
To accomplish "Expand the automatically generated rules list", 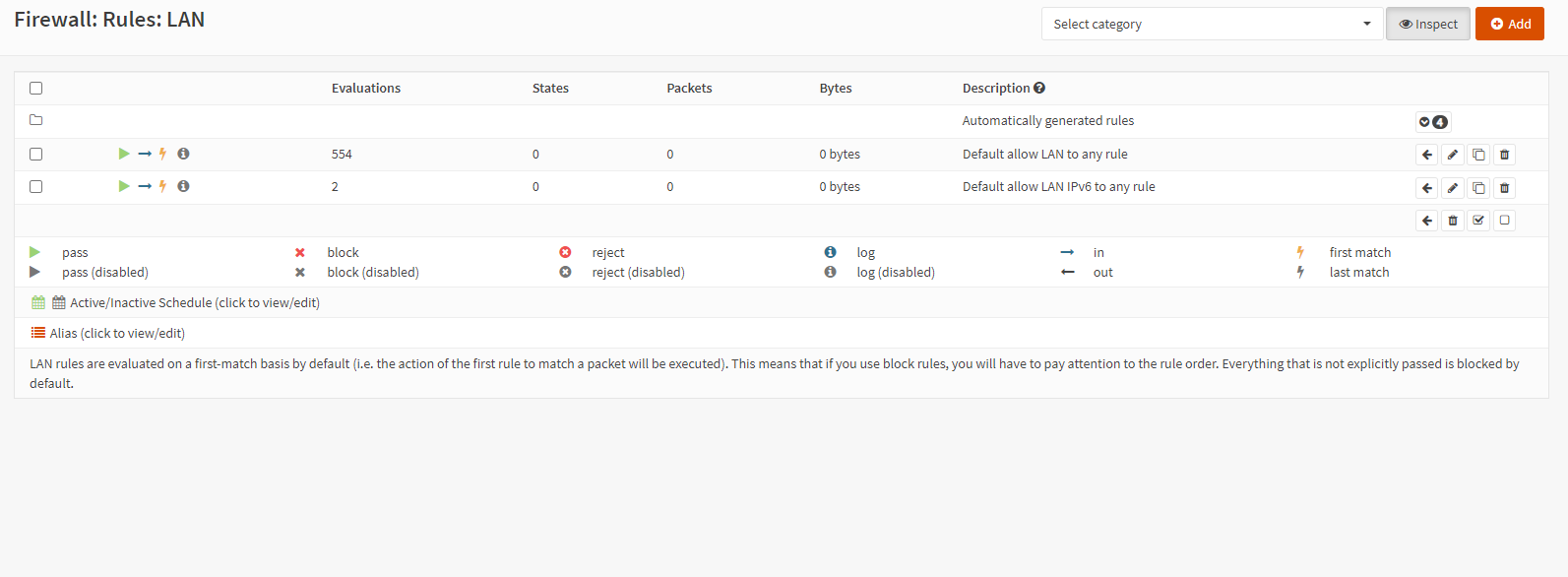I will (x=1433, y=122).
